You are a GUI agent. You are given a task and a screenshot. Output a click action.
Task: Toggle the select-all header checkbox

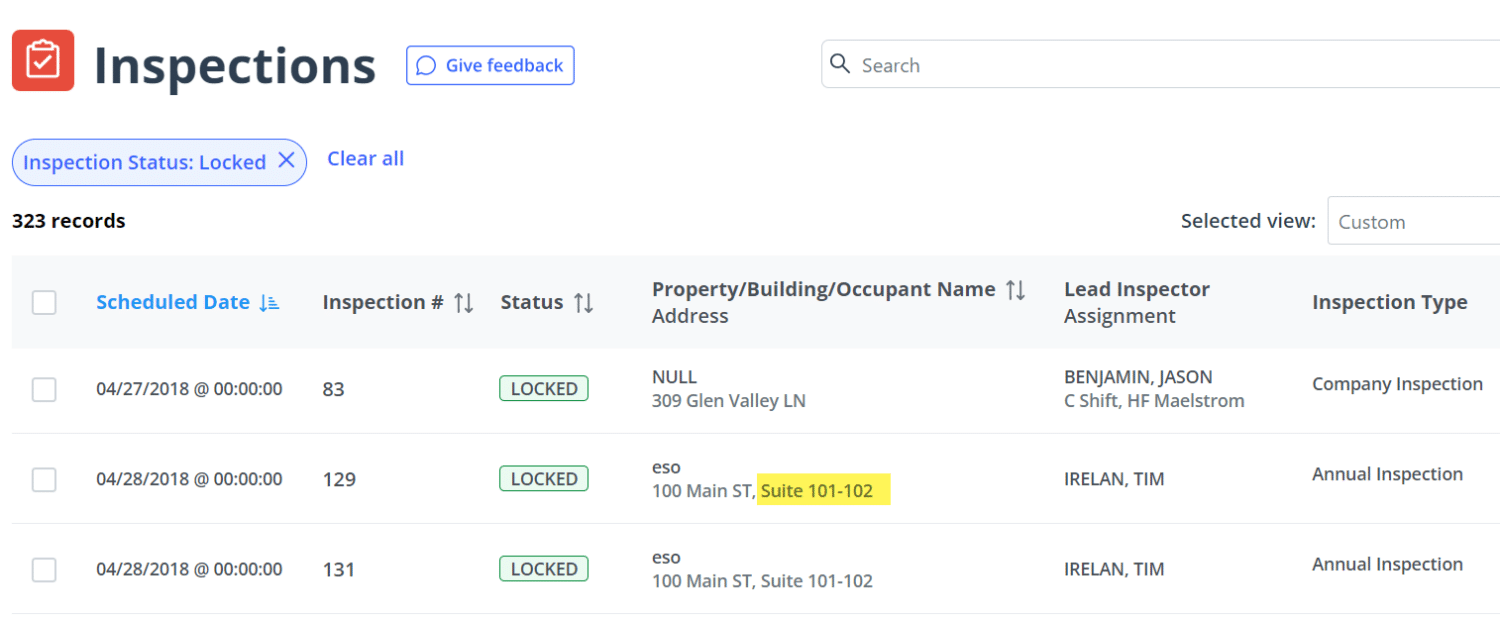pos(44,302)
